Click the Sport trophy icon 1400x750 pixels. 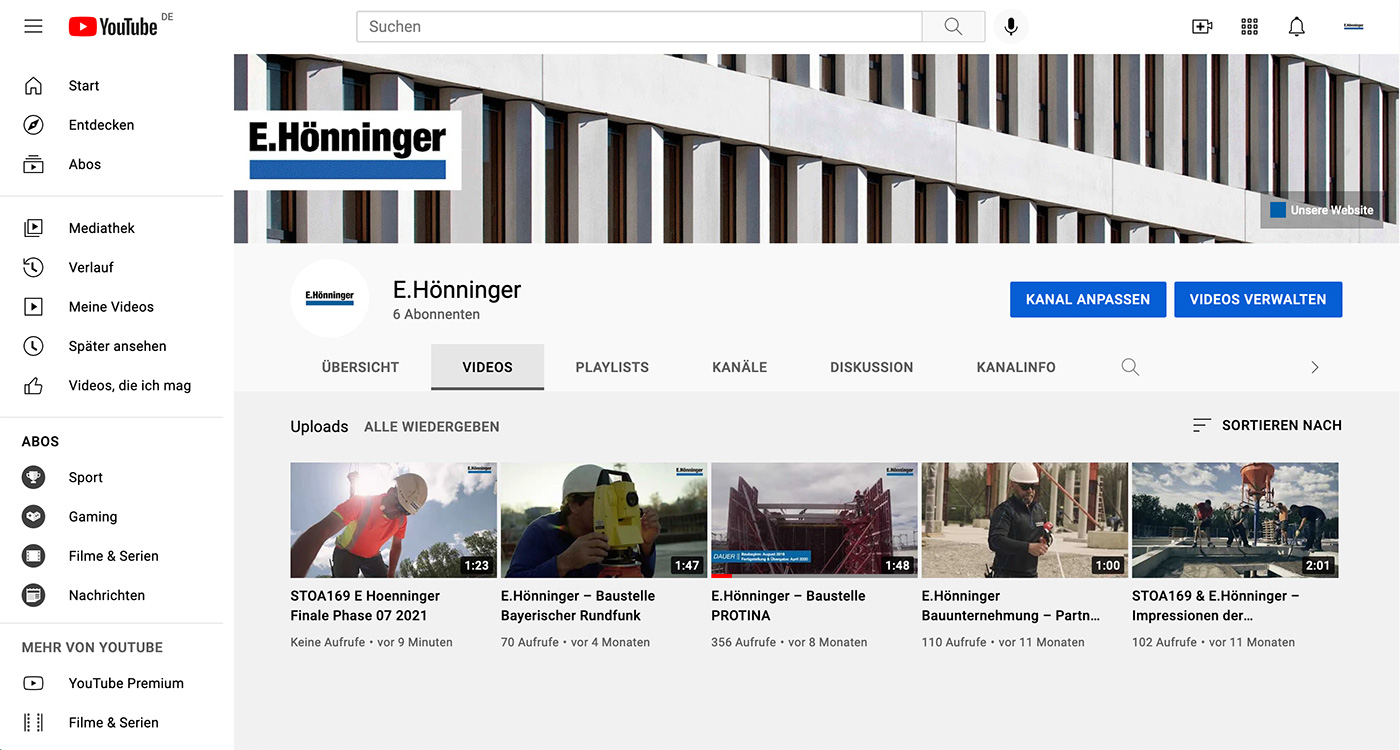(34, 478)
